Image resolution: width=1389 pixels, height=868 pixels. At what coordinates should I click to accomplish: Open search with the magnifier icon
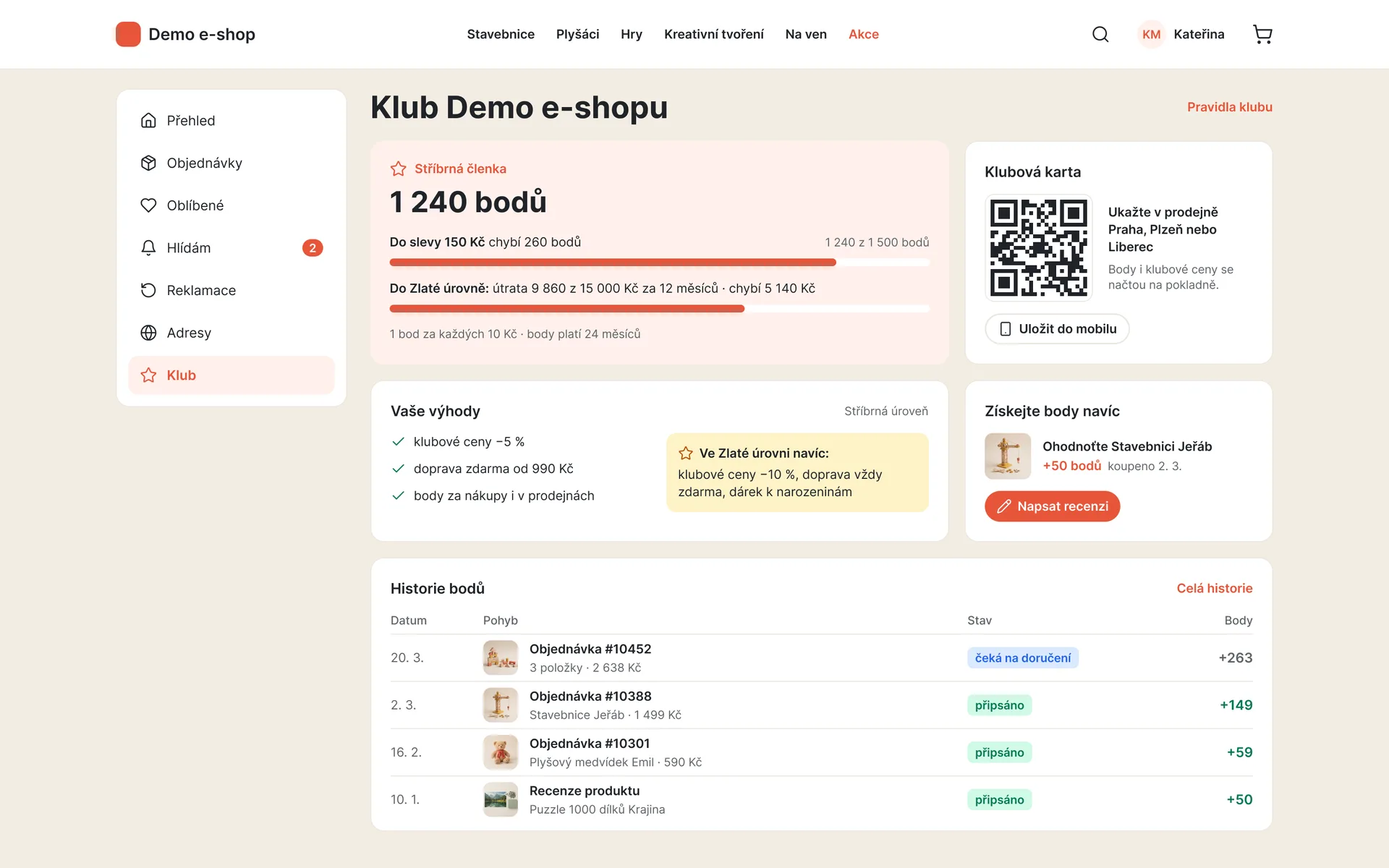click(1100, 34)
